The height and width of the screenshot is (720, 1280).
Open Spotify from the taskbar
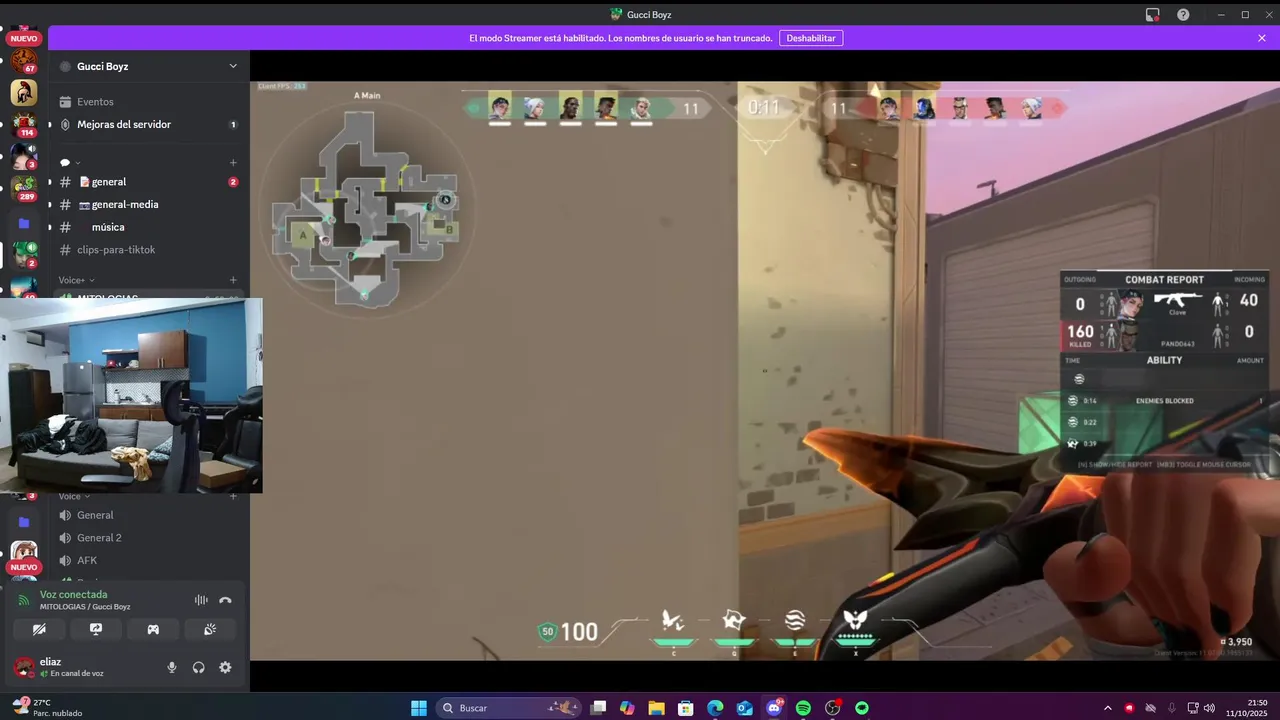804,708
